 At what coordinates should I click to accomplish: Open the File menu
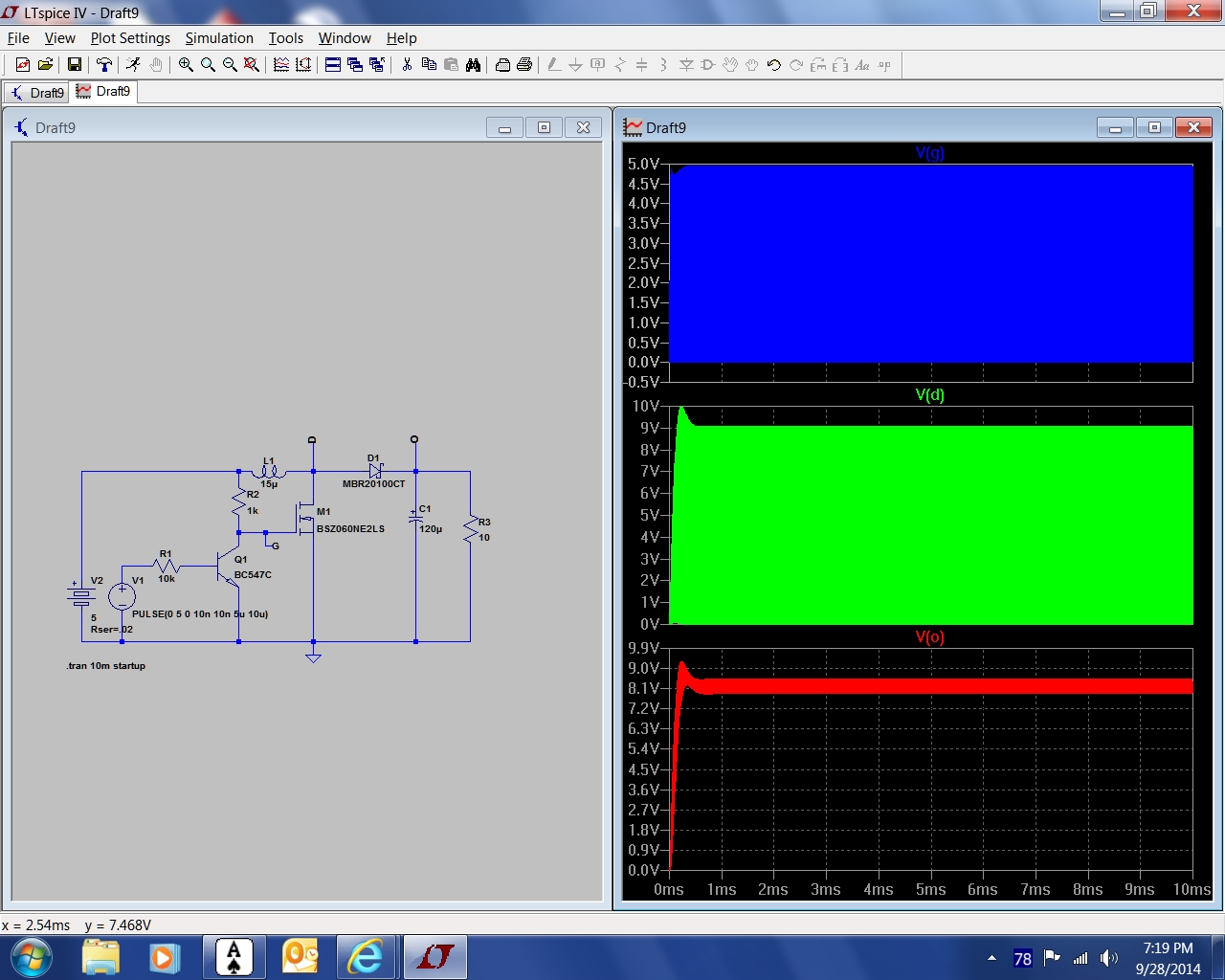pyautogui.click(x=18, y=38)
